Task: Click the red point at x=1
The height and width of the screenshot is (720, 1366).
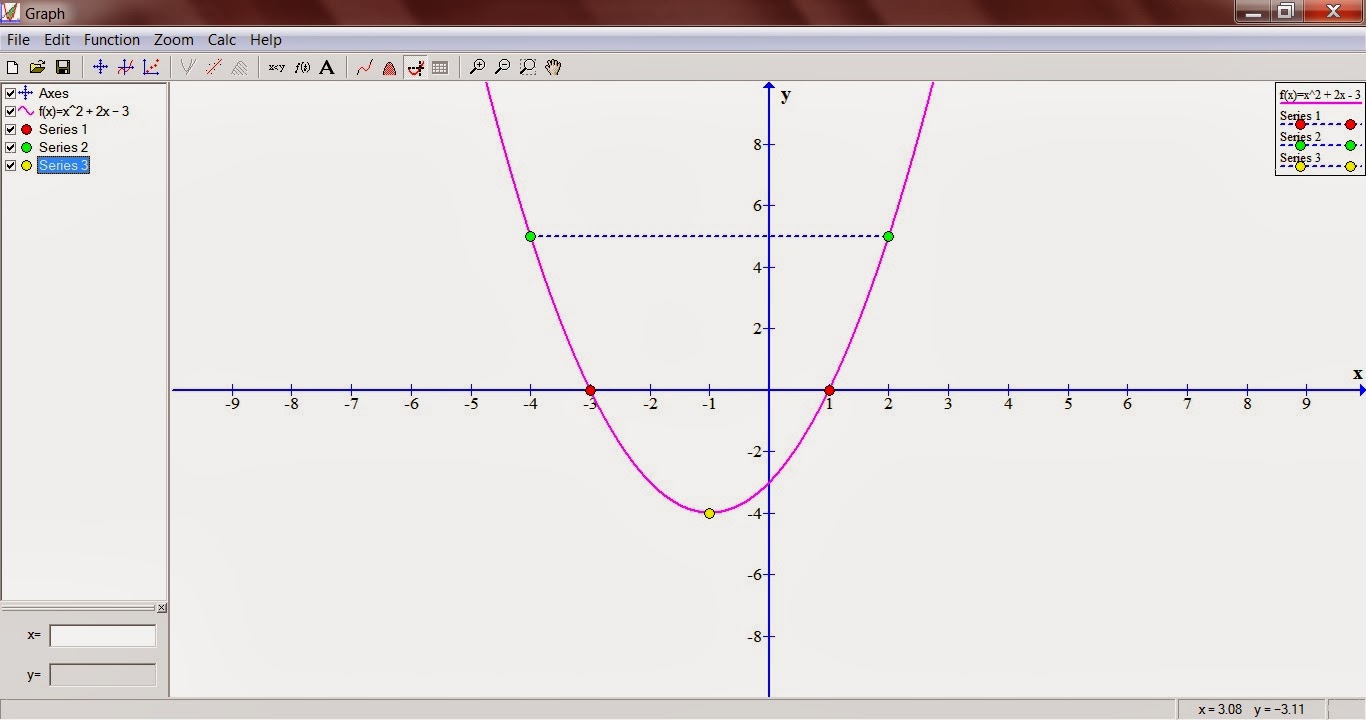Action: pos(829,390)
